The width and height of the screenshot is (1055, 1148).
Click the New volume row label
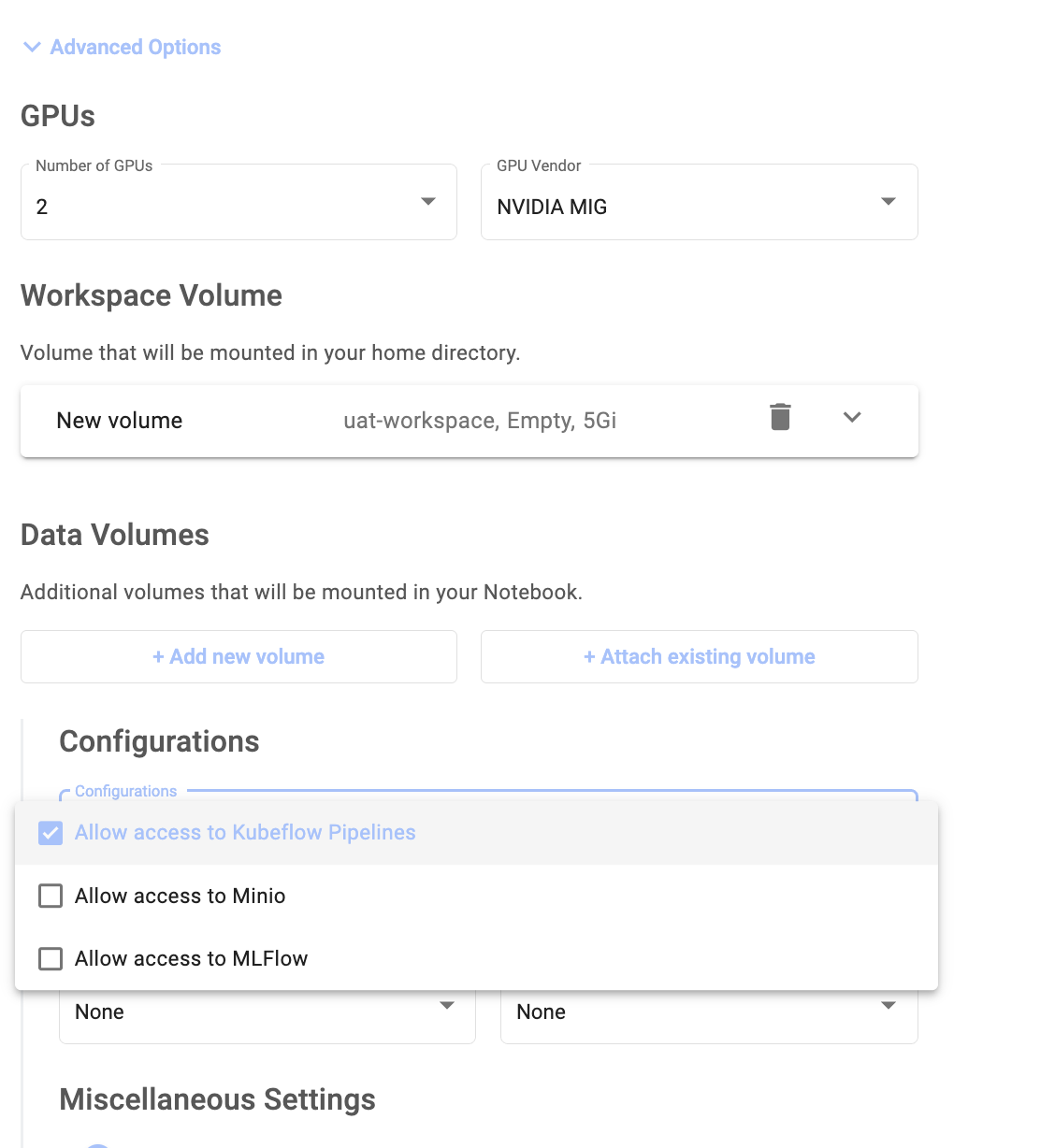point(120,421)
